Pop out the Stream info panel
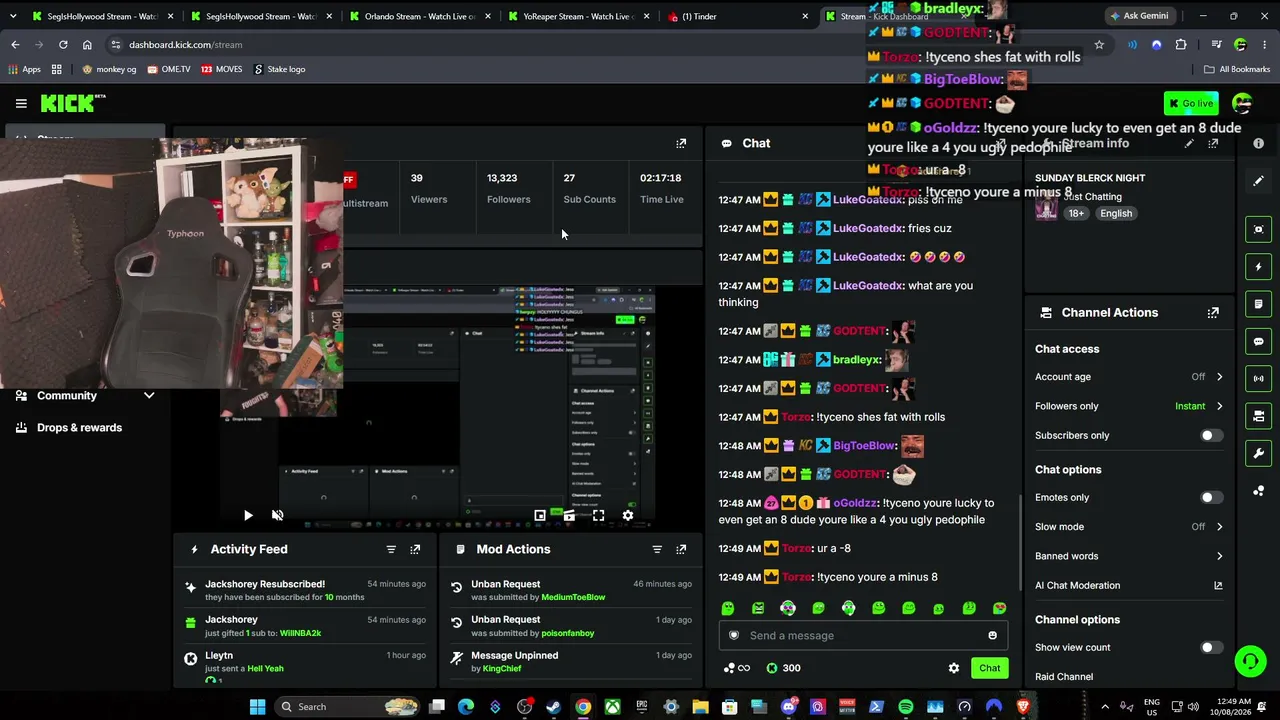1280x720 pixels. click(1213, 144)
